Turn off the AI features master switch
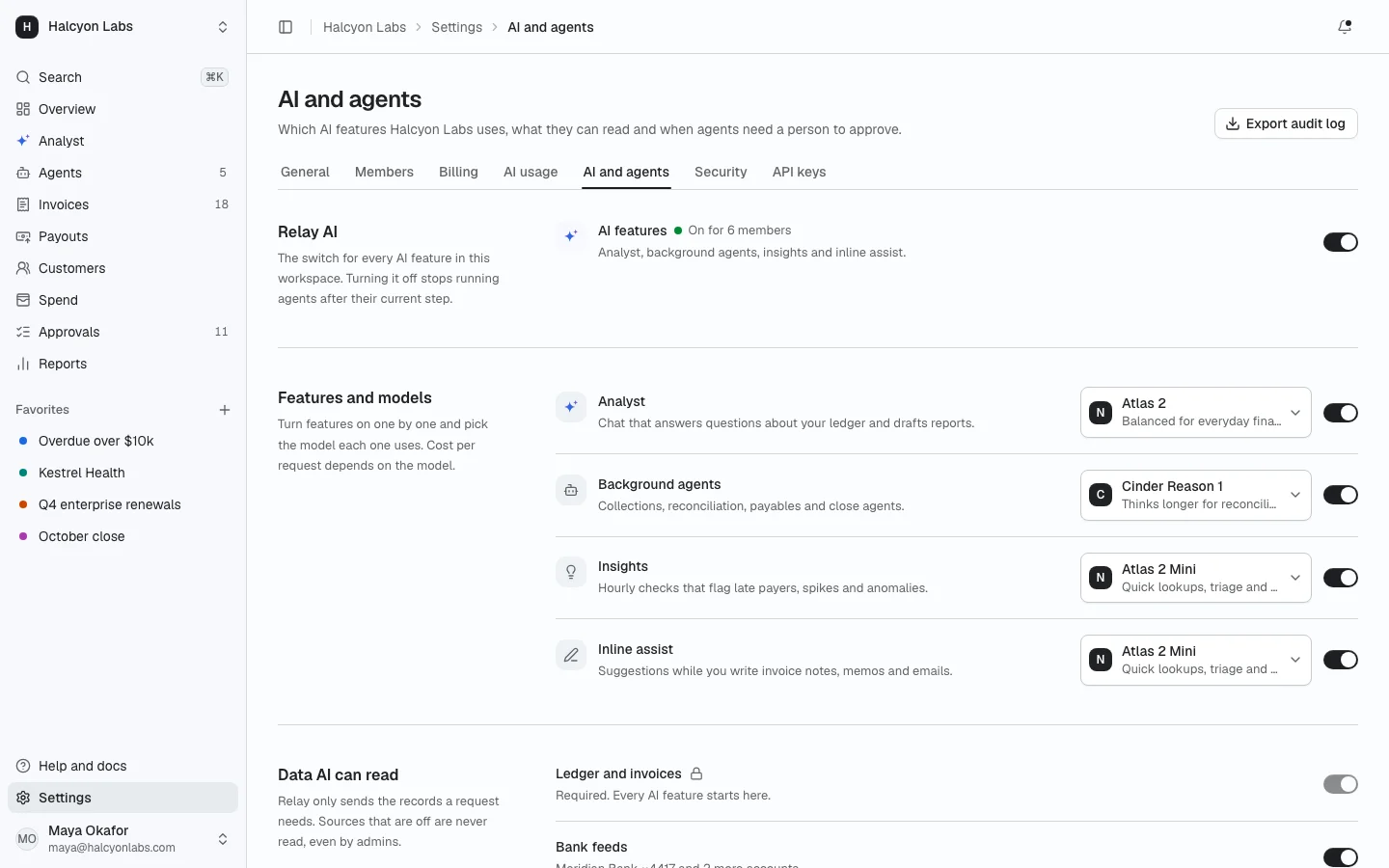The width and height of the screenshot is (1389, 868). click(1341, 242)
